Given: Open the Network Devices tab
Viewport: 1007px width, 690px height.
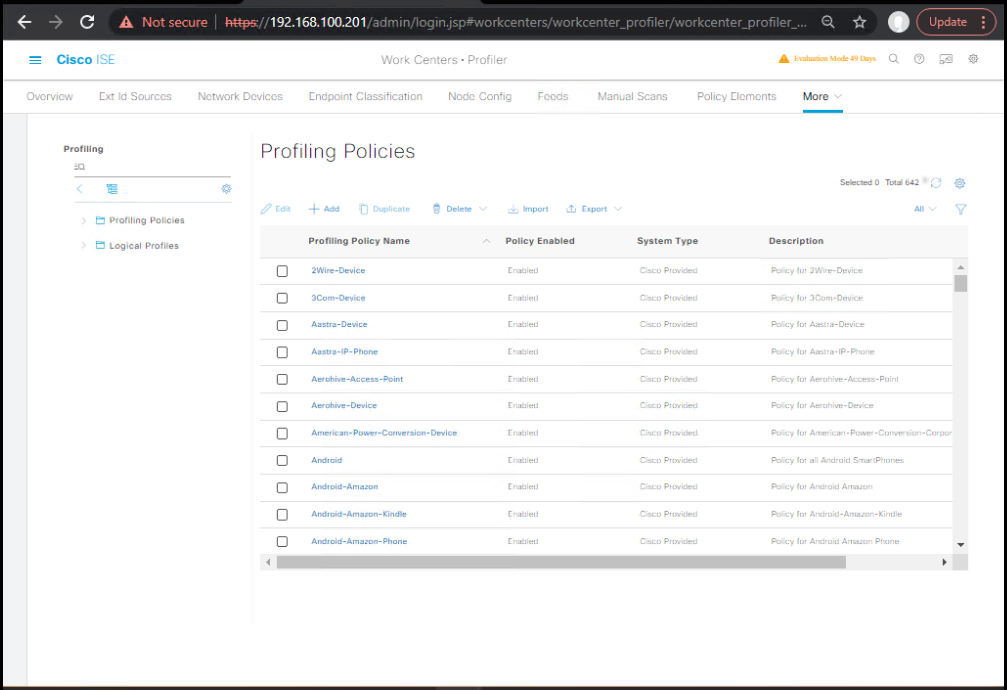Looking at the screenshot, I should click(240, 96).
